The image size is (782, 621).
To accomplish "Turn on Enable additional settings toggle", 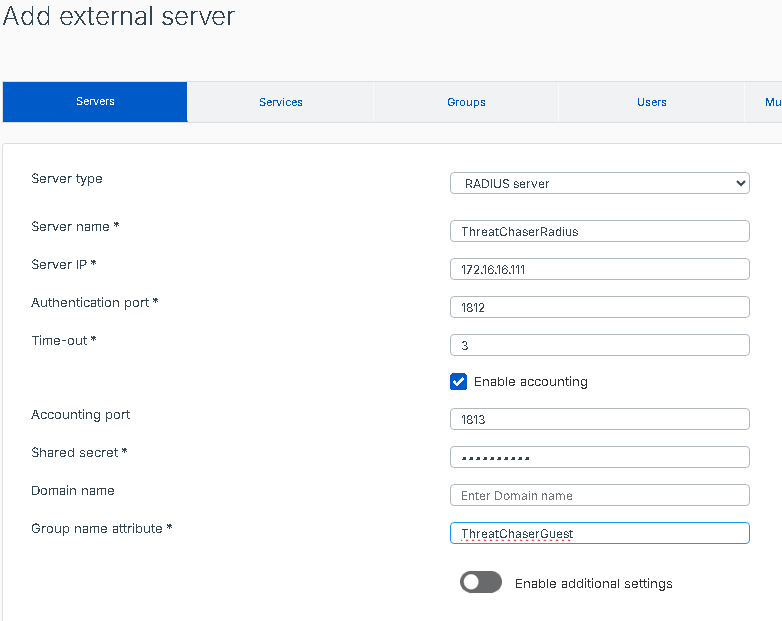I will [481, 583].
